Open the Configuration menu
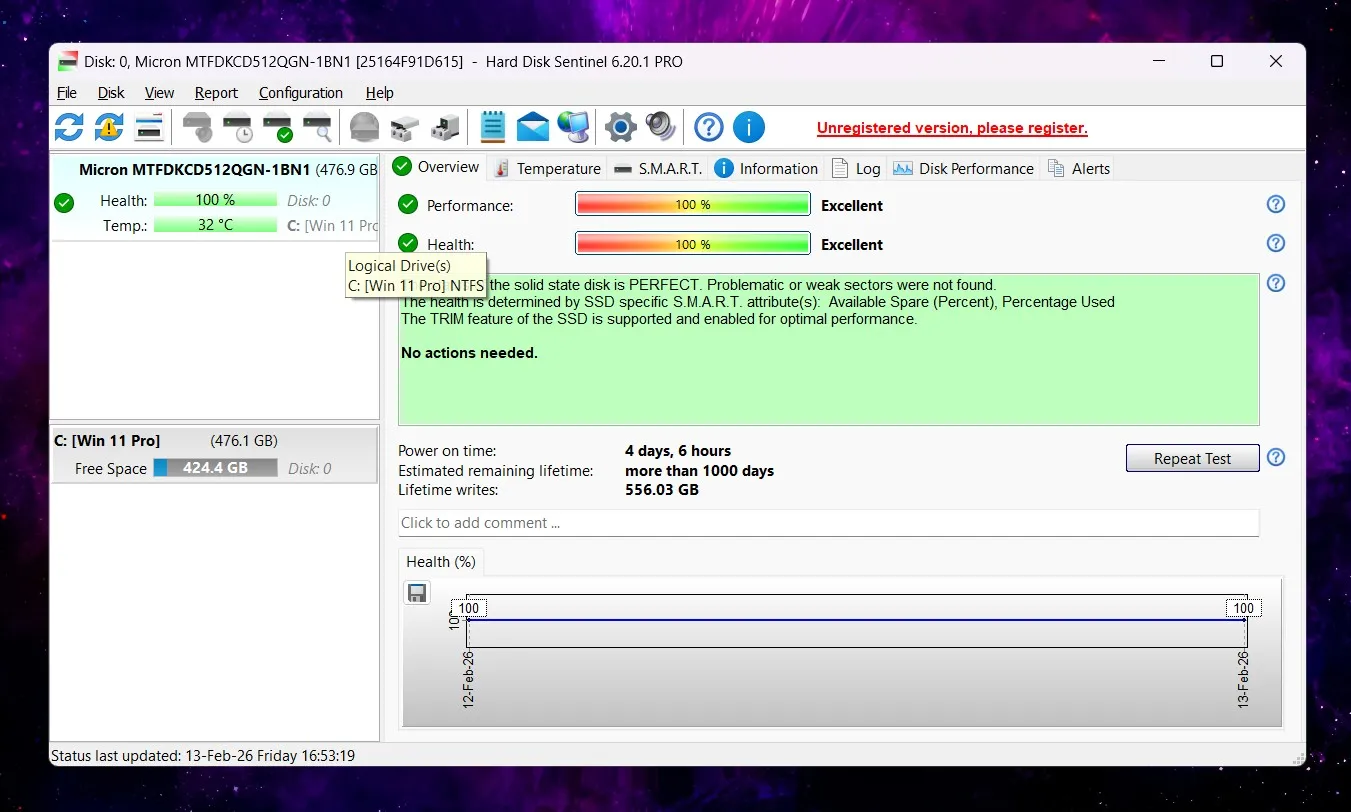Screen dimensions: 1351x812 pos(300,93)
